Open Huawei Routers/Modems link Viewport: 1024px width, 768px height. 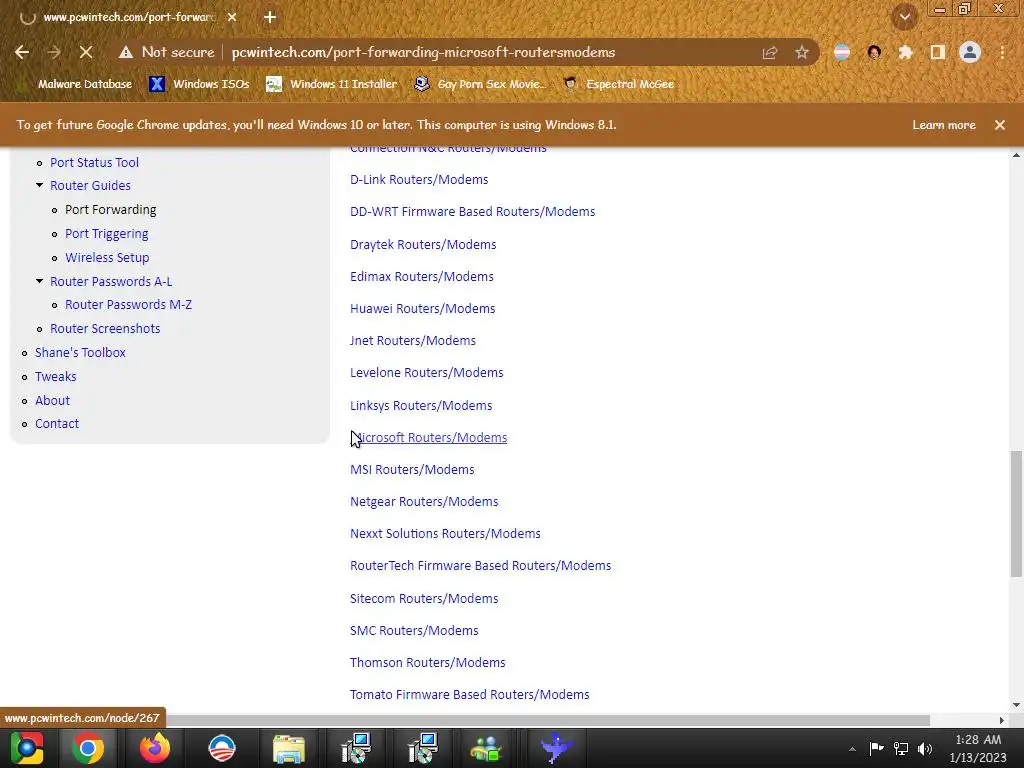(x=422, y=308)
